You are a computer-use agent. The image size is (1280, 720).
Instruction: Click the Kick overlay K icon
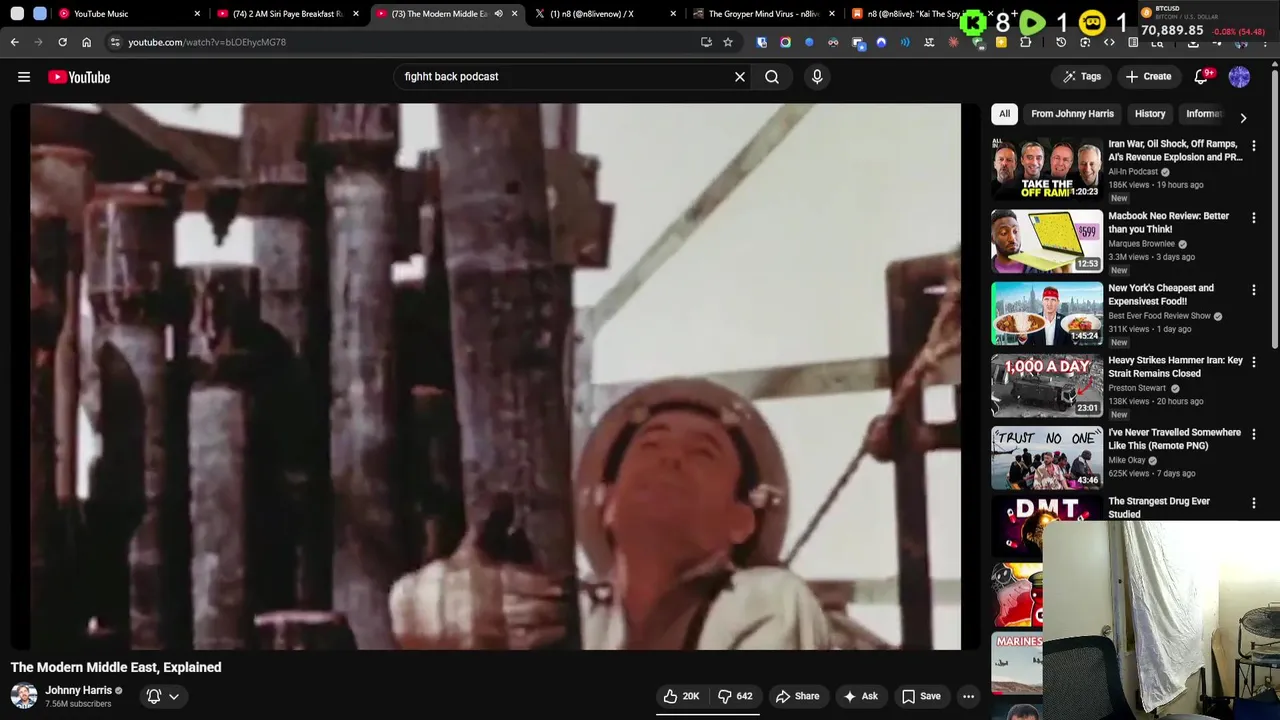click(974, 23)
